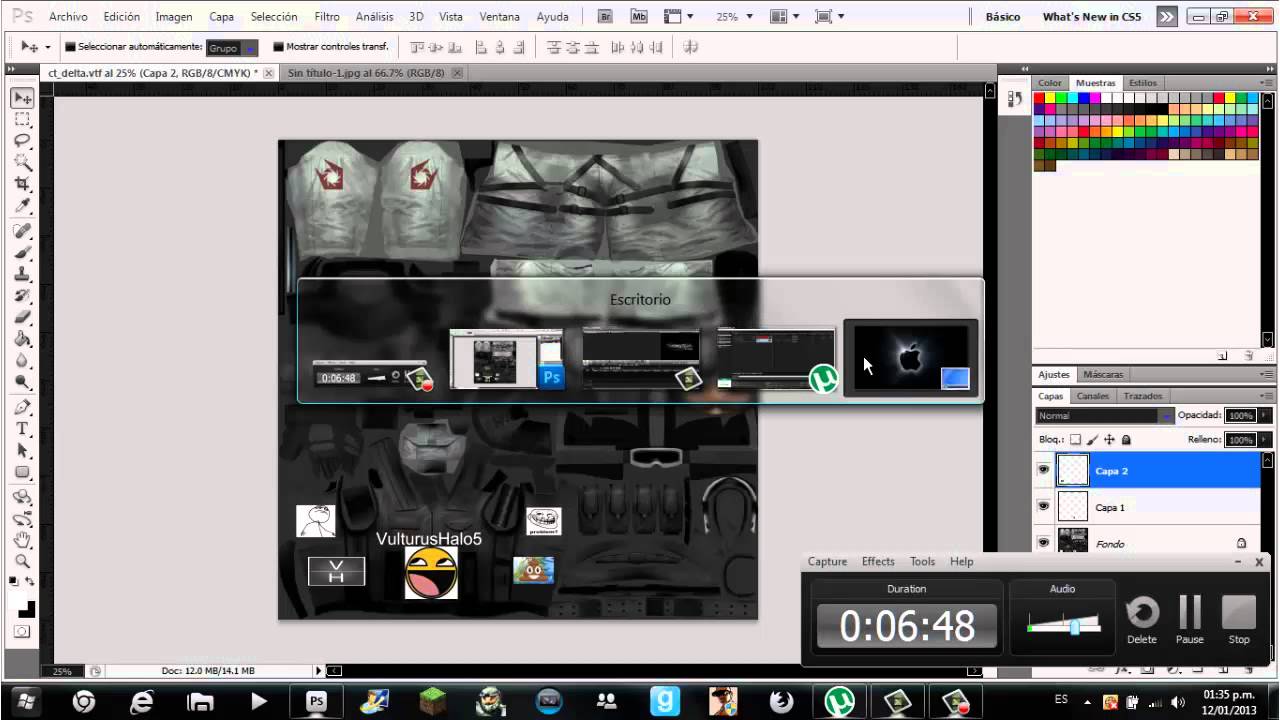Enable the Seleccionar automáticamente checkbox
Viewport: 1280px width, 720px height.
coord(70,47)
